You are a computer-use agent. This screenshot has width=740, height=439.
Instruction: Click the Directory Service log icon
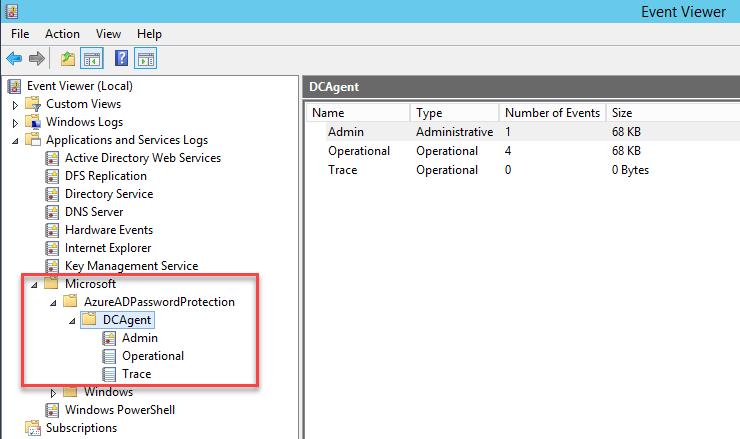pyautogui.click(x=52, y=194)
